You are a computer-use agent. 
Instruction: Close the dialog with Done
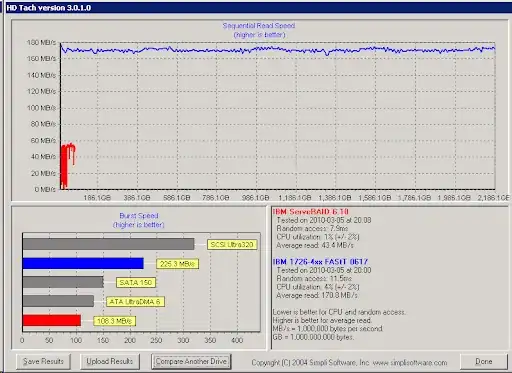click(483, 361)
